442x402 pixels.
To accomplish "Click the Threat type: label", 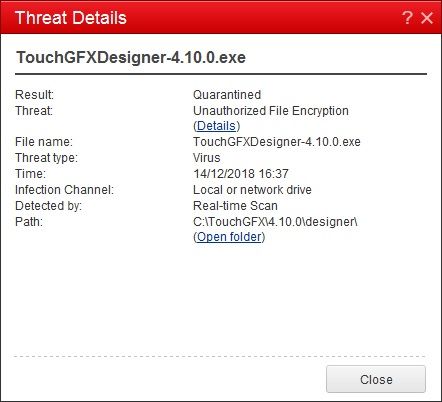I will click(46, 158).
